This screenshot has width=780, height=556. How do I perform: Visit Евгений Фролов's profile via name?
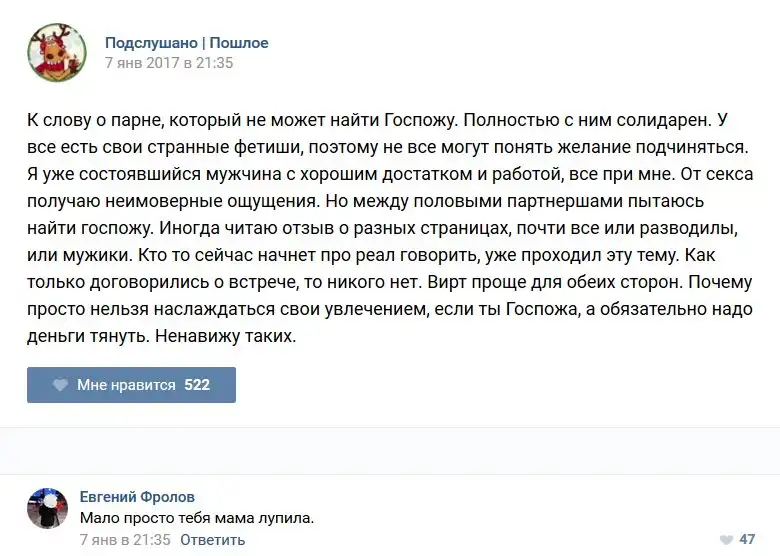coord(137,497)
